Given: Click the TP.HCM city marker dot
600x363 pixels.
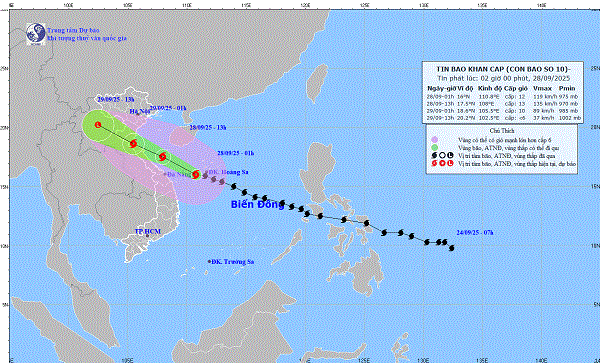Looking at the screenshot, I should coord(147,236).
